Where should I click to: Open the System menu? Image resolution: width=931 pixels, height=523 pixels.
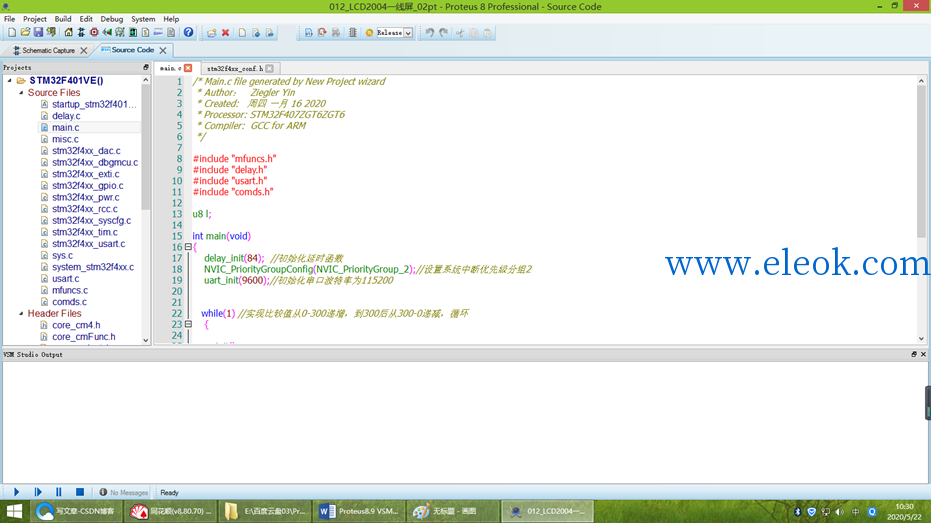pos(143,19)
